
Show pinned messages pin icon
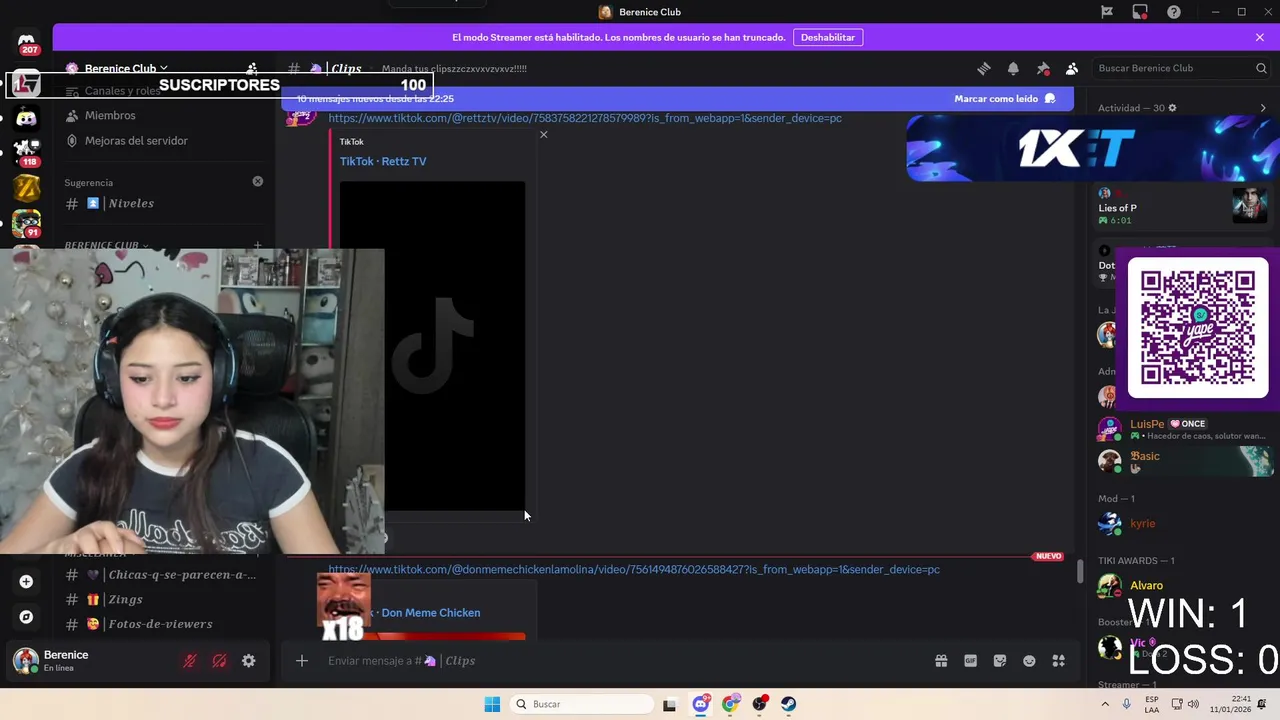click(1043, 68)
